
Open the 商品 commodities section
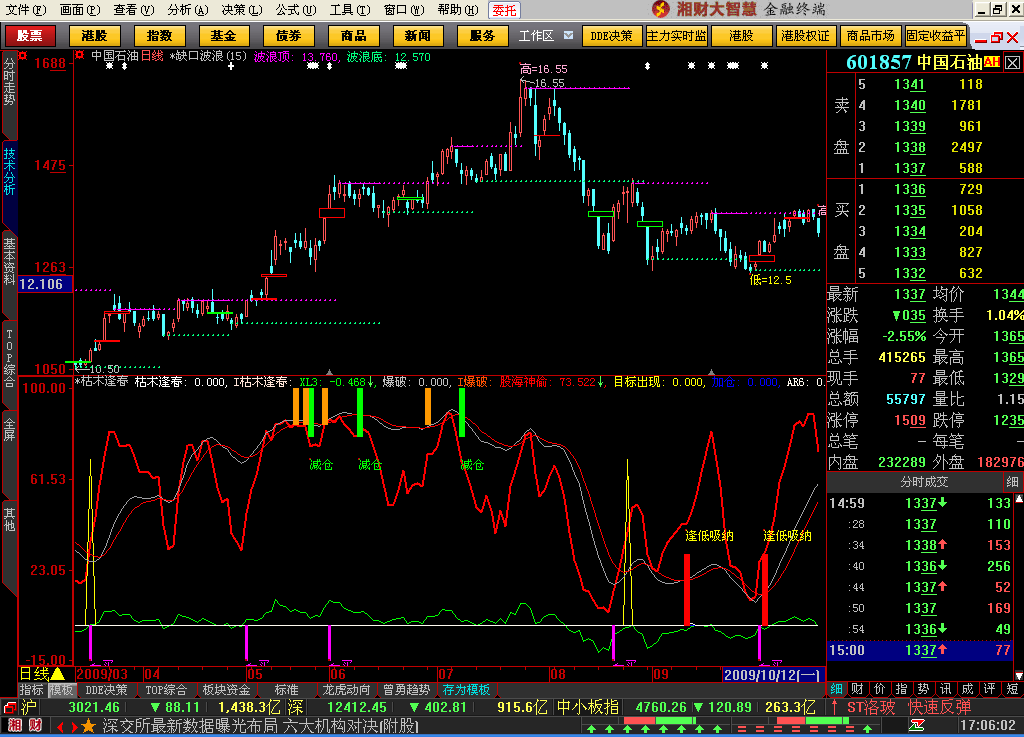coord(353,36)
